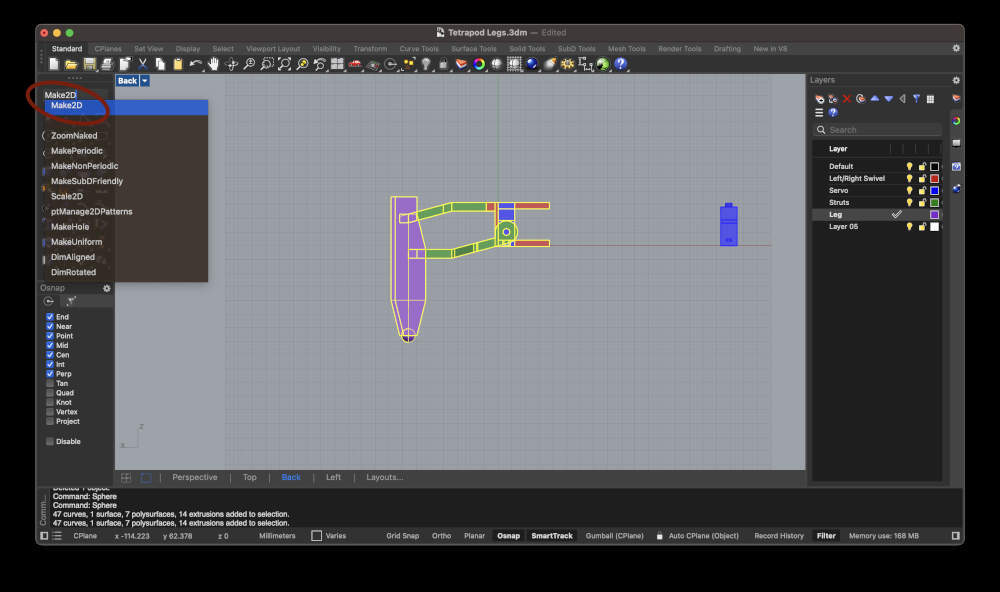Toggle Planar mode in status bar
Viewport: 1000px width, 592px height.
tap(474, 536)
